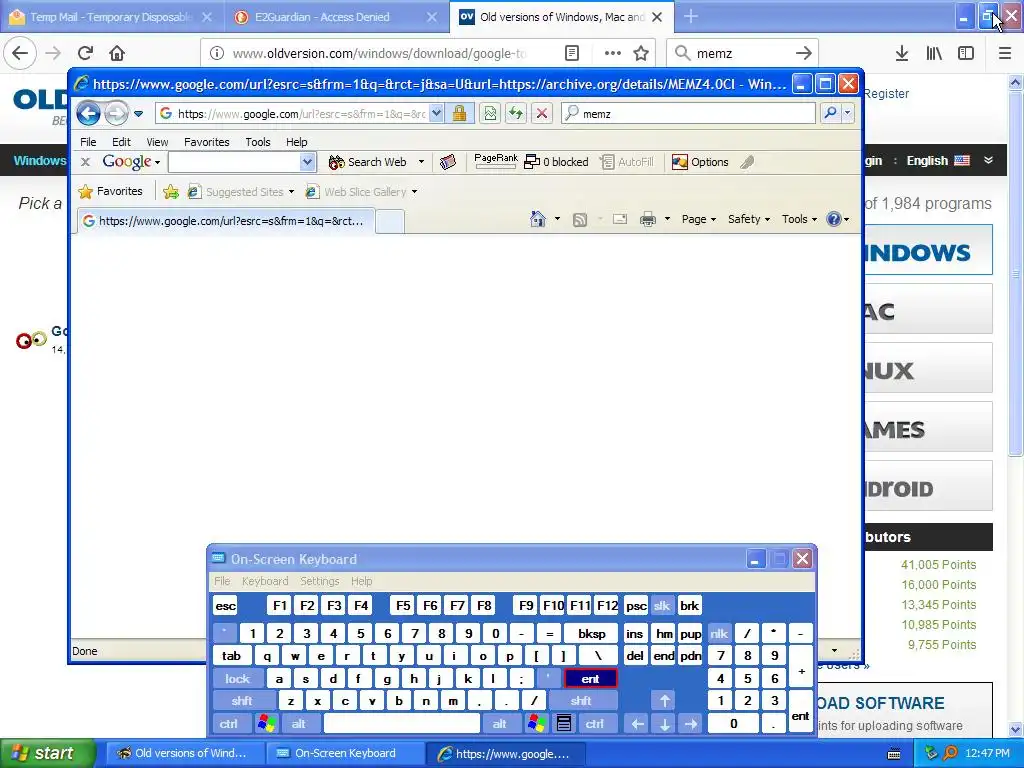The image size is (1024, 768).
Task: Click the Google Toolbar wrench icon
Action: [748, 162]
